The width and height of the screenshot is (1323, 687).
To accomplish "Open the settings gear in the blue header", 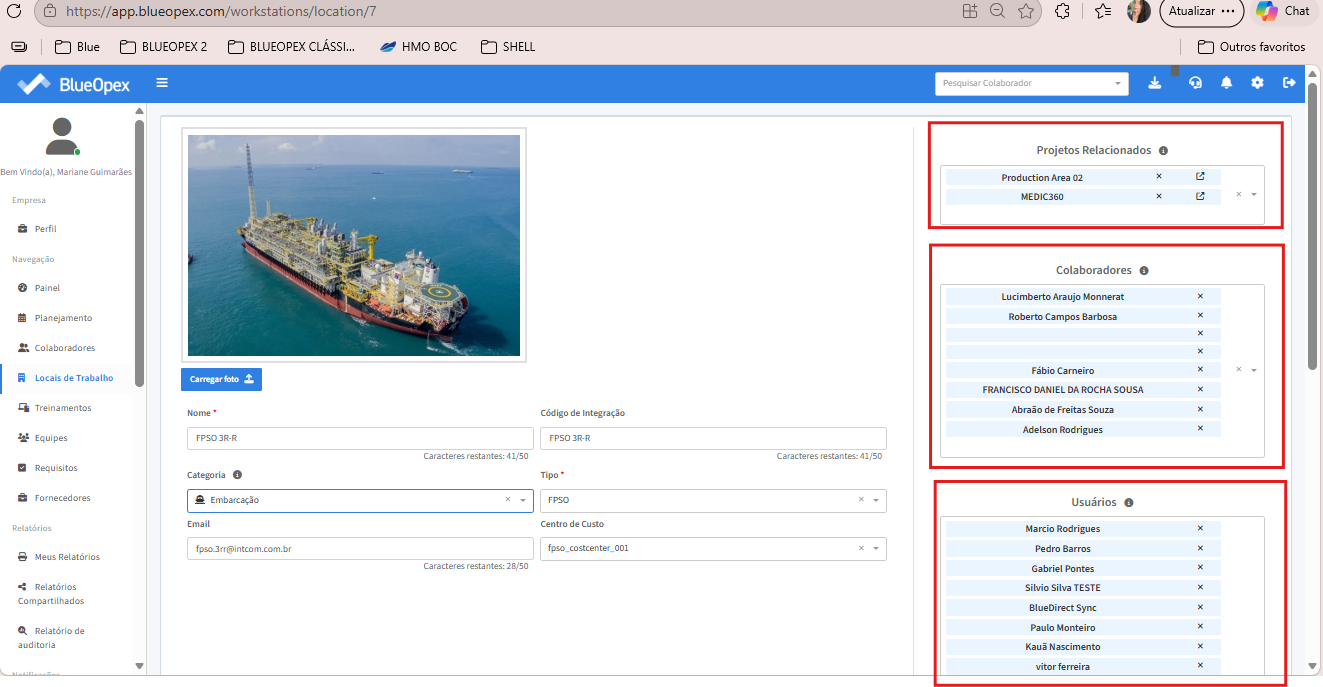I will 1257,83.
